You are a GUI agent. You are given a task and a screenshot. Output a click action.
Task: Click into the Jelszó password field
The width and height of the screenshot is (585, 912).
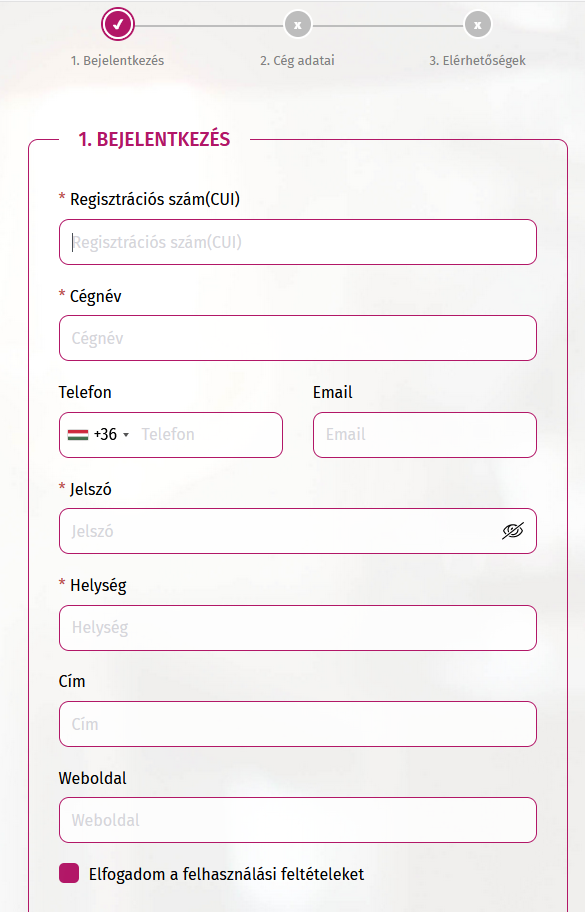(279, 531)
